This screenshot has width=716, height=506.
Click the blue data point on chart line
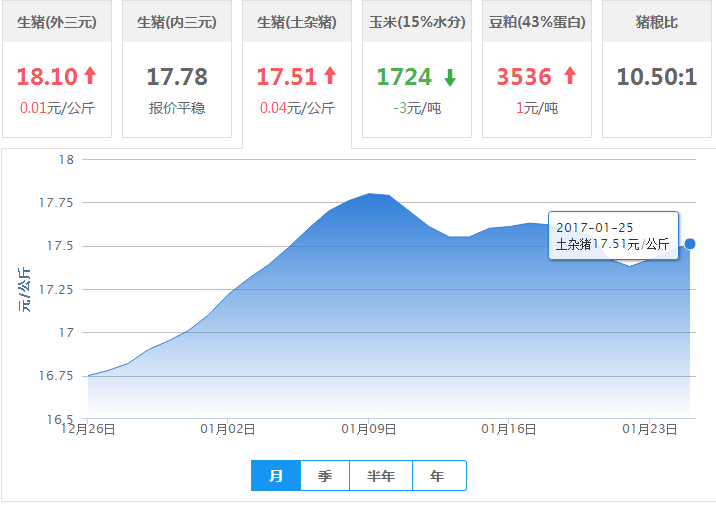(x=690, y=244)
